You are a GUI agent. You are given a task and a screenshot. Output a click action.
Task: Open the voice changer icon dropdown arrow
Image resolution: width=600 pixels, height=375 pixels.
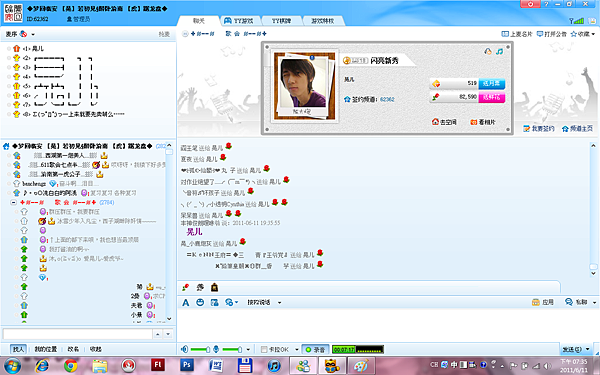click(x=236, y=303)
